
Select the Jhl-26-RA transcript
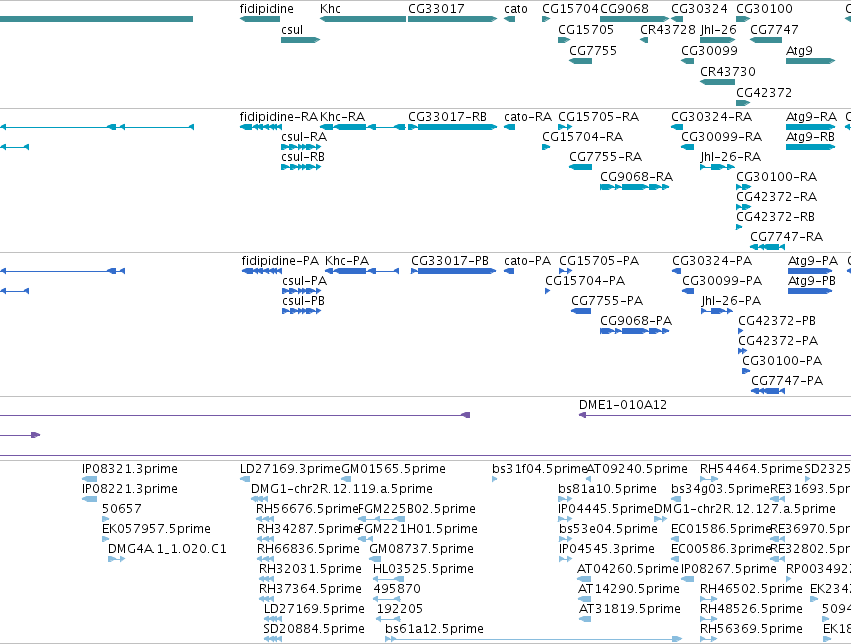tap(717, 167)
